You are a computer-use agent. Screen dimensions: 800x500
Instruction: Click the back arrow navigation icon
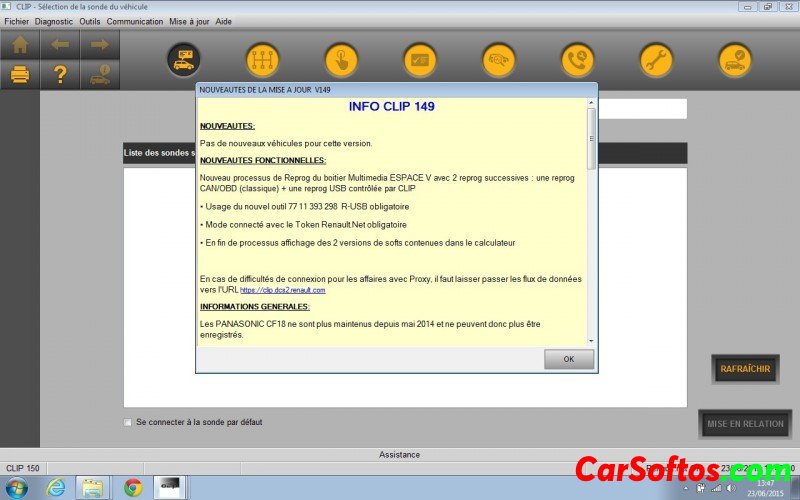pos(60,45)
